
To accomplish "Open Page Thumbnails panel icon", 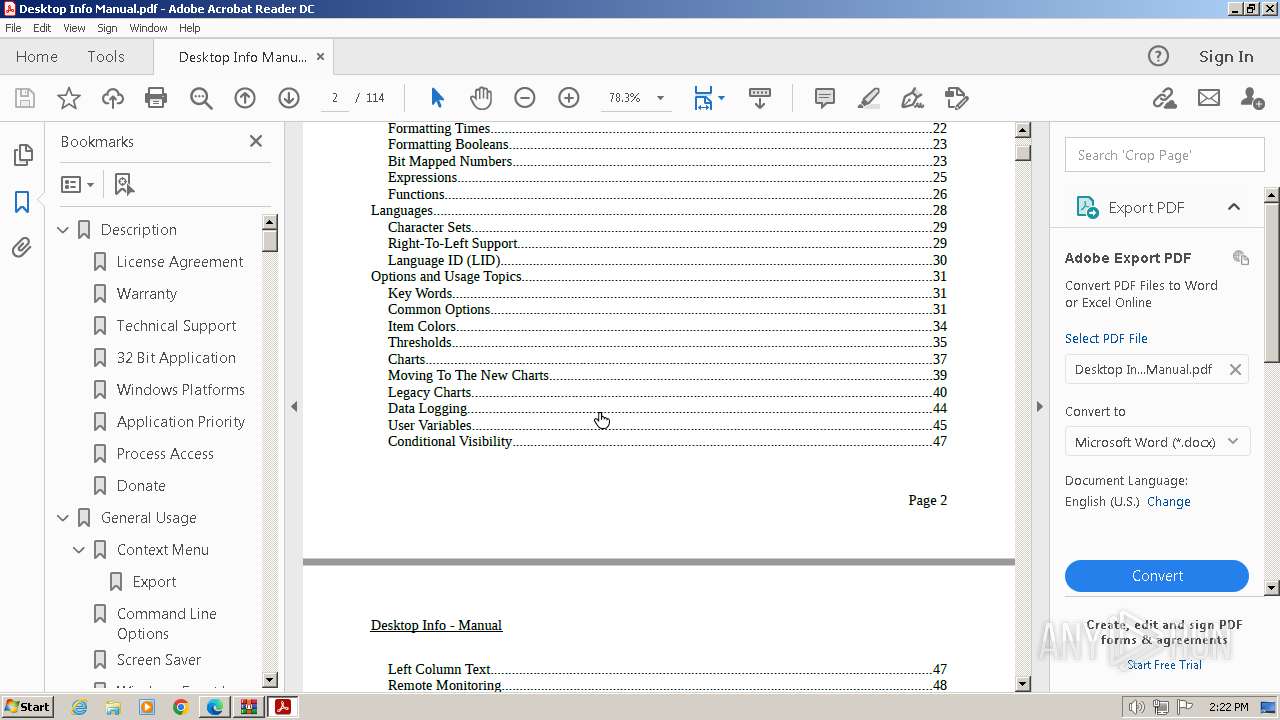I will coord(22,155).
